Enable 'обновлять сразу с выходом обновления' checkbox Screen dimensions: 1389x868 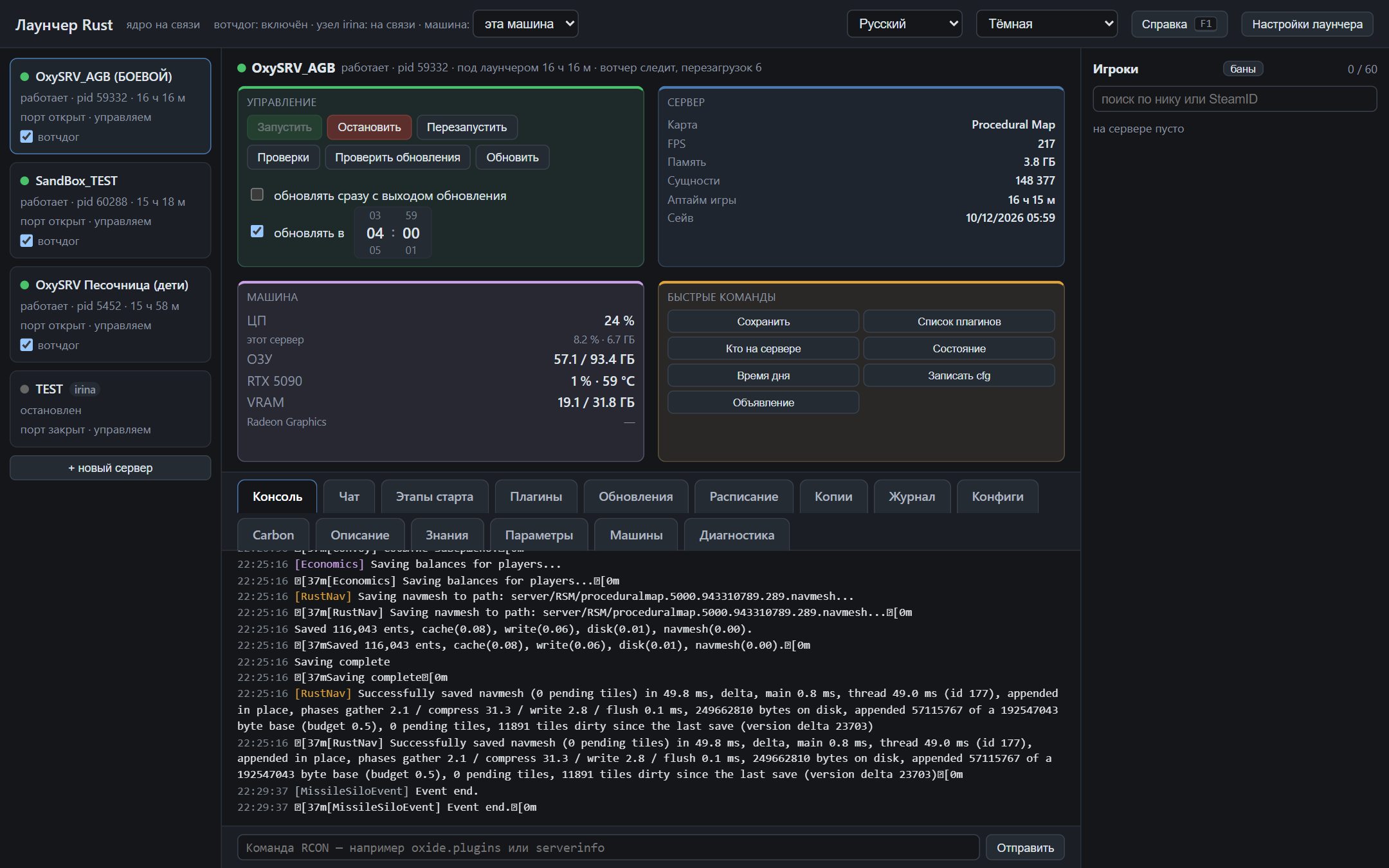pos(257,194)
